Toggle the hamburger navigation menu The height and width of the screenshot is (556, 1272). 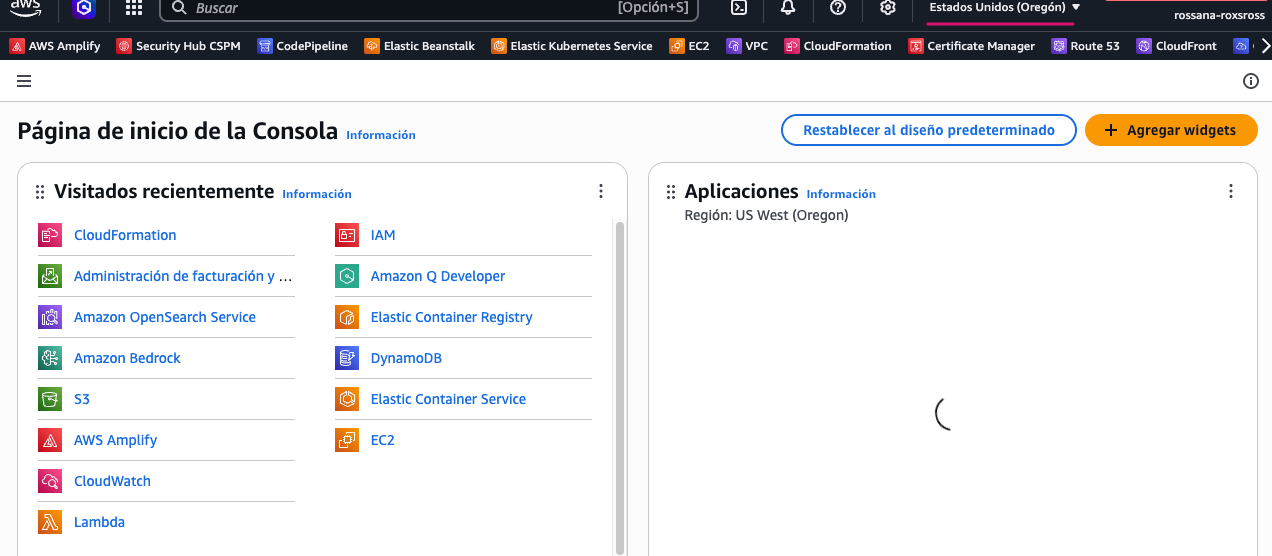click(24, 81)
